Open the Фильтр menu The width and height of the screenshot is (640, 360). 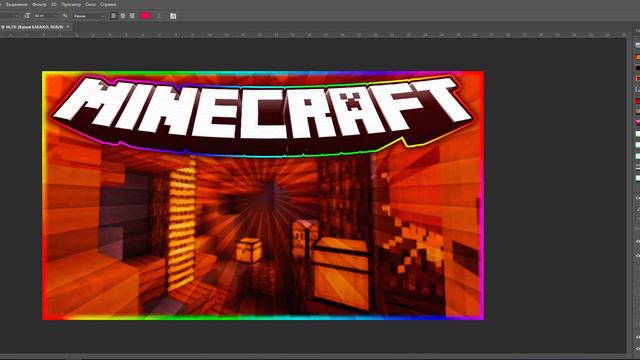(39, 4)
